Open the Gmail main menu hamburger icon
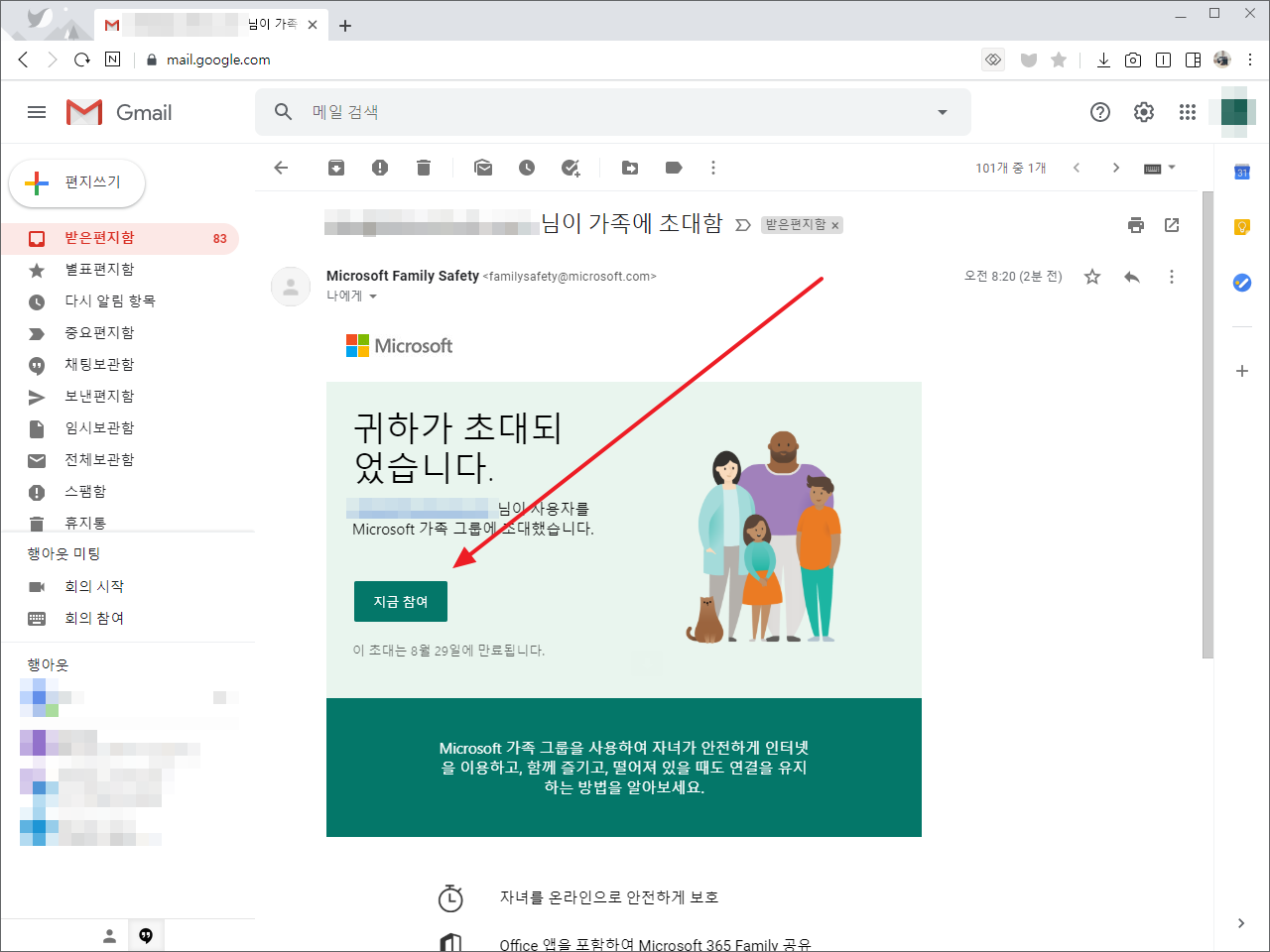1270x952 pixels. 37,112
